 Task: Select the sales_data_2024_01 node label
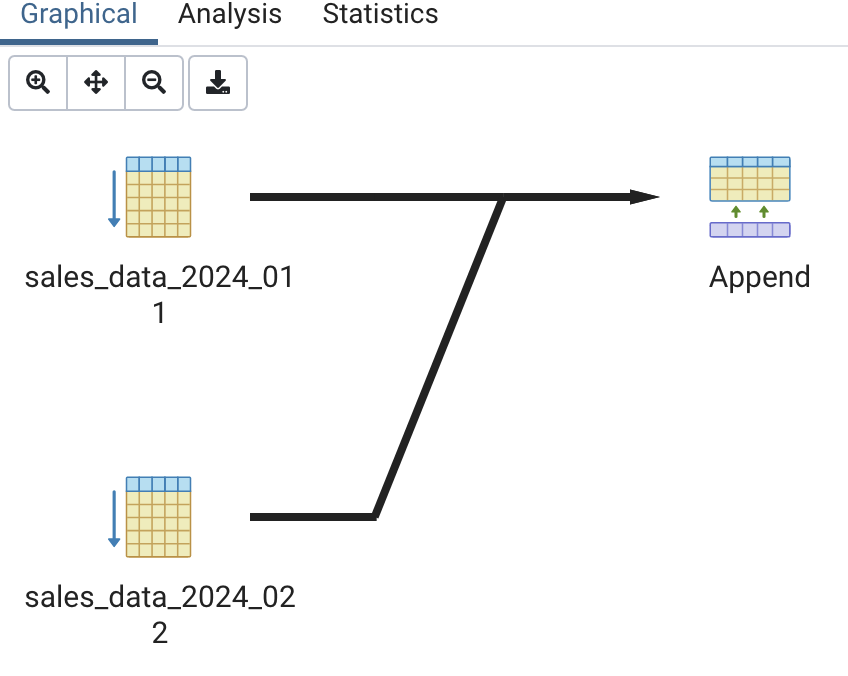pos(159,277)
